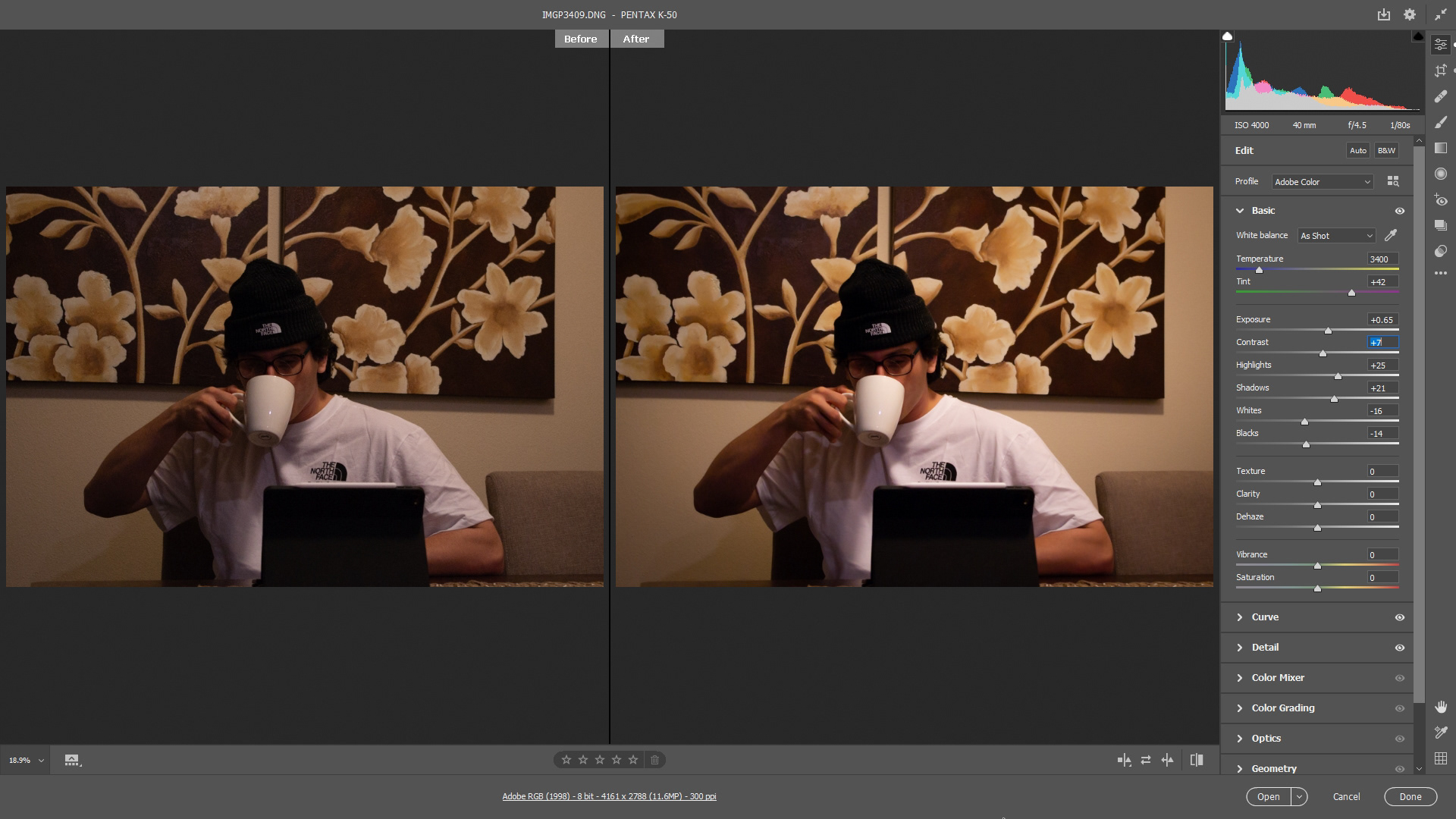1456x819 pixels.
Task: Click the Exposure slider handle
Action: click(1328, 331)
